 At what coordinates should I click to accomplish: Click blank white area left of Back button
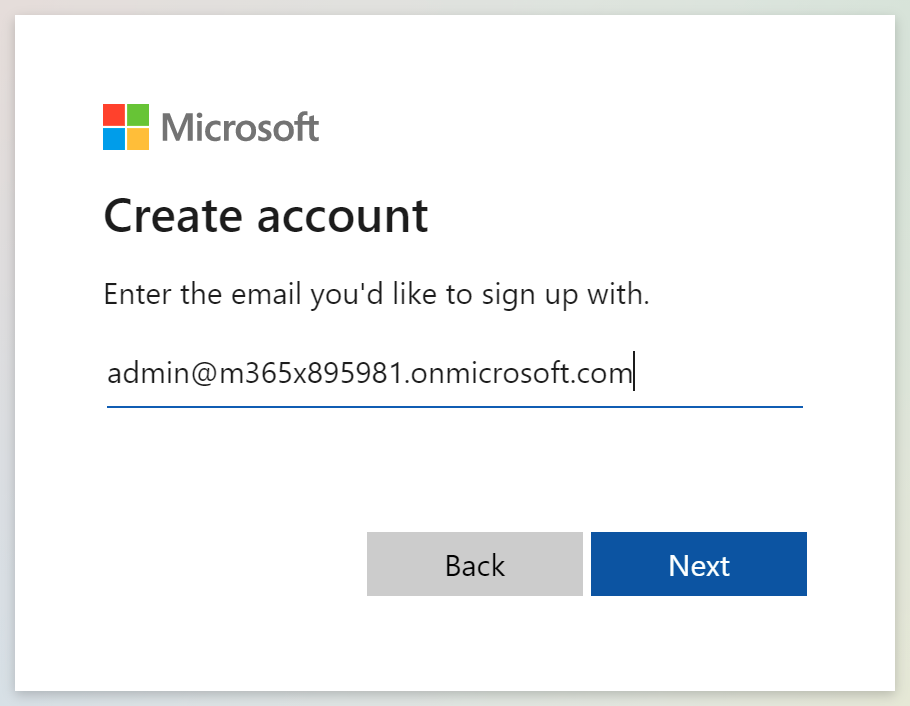[x=230, y=564]
